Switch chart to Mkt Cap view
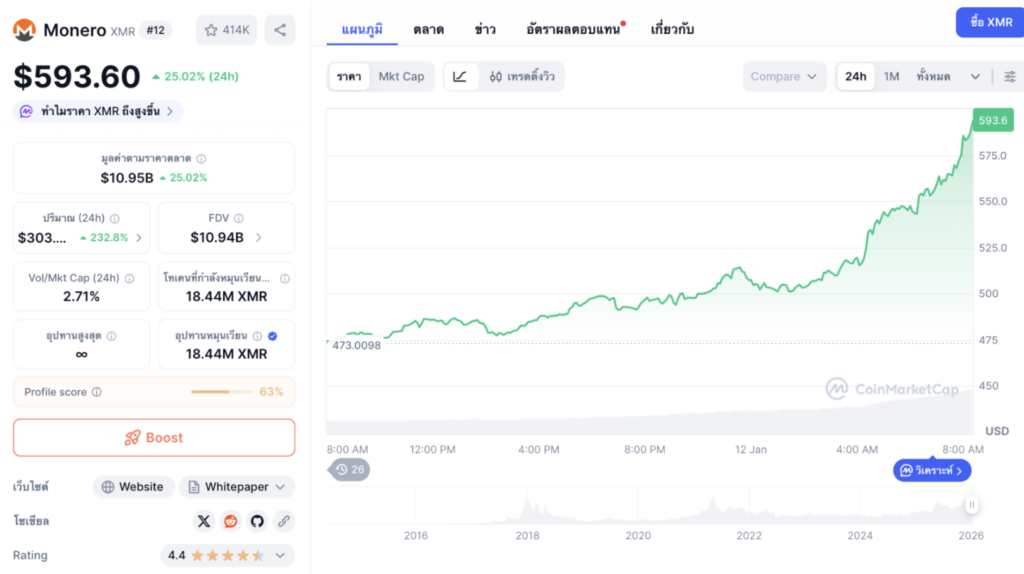The height and width of the screenshot is (574, 1024). (400, 77)
